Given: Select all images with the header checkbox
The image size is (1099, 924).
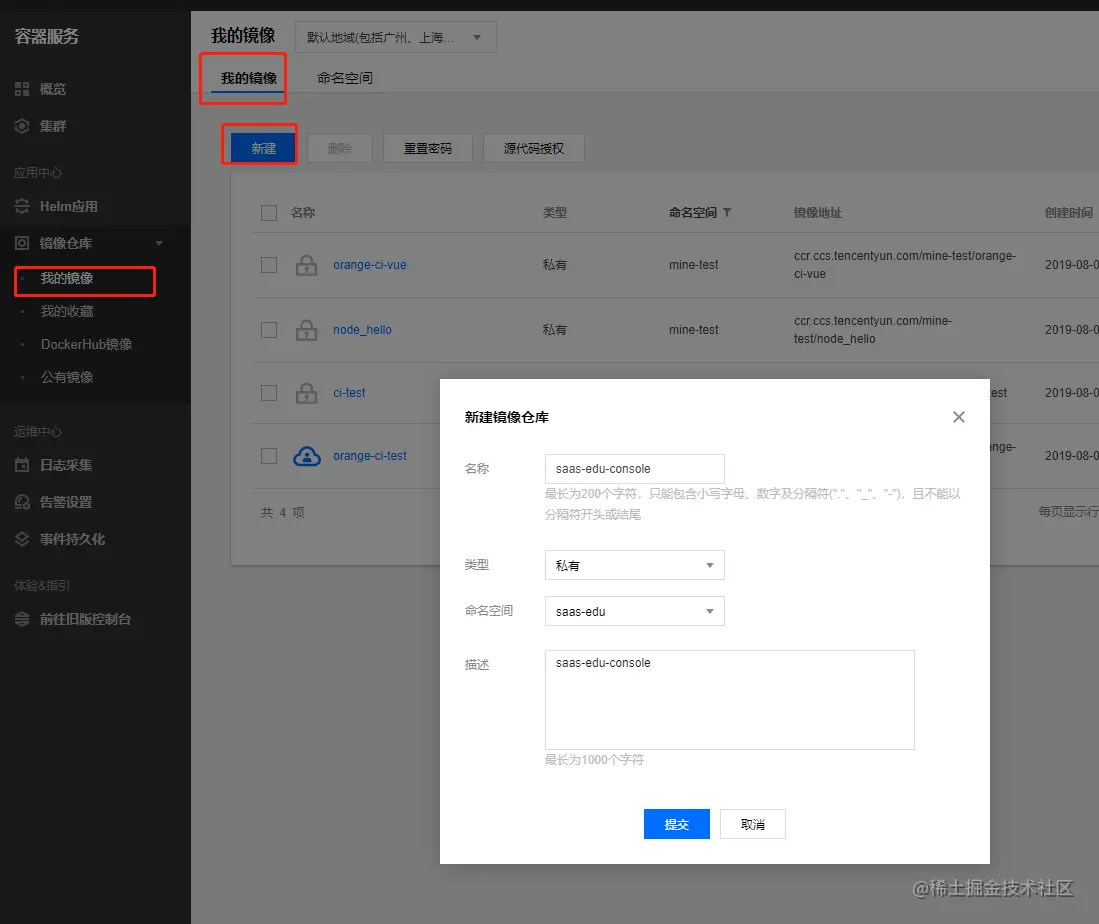Looking at the screenshot, I should (268, 212).
